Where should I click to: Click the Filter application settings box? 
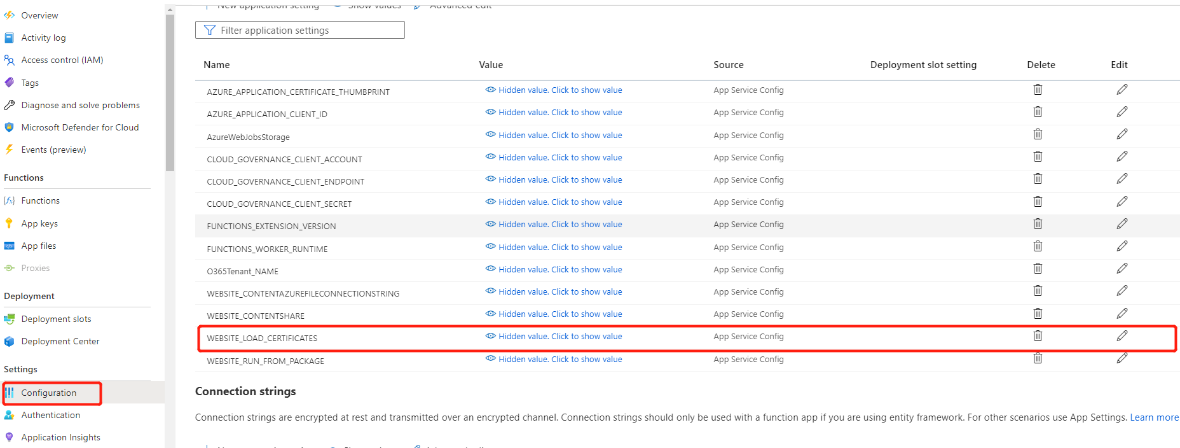coord(300,30)
